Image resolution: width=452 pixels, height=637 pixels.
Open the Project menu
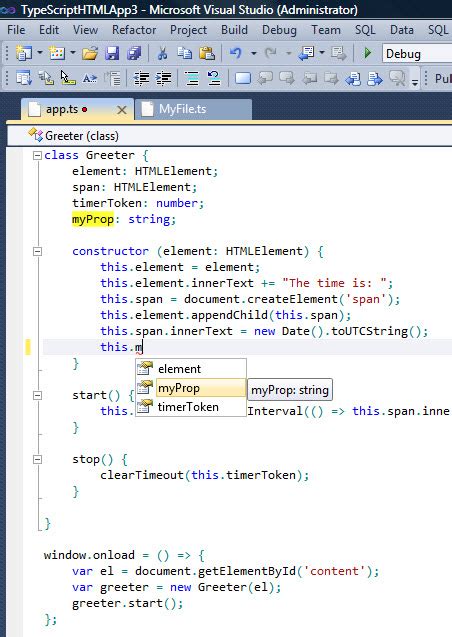(188, 30)
